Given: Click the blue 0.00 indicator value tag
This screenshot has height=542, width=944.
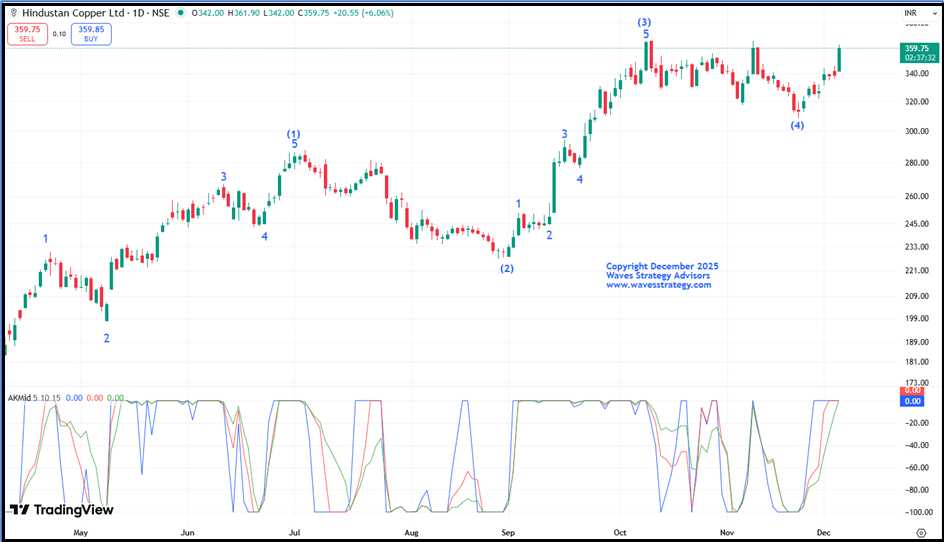Looking at the screenshot, I should tap(912, 401).
